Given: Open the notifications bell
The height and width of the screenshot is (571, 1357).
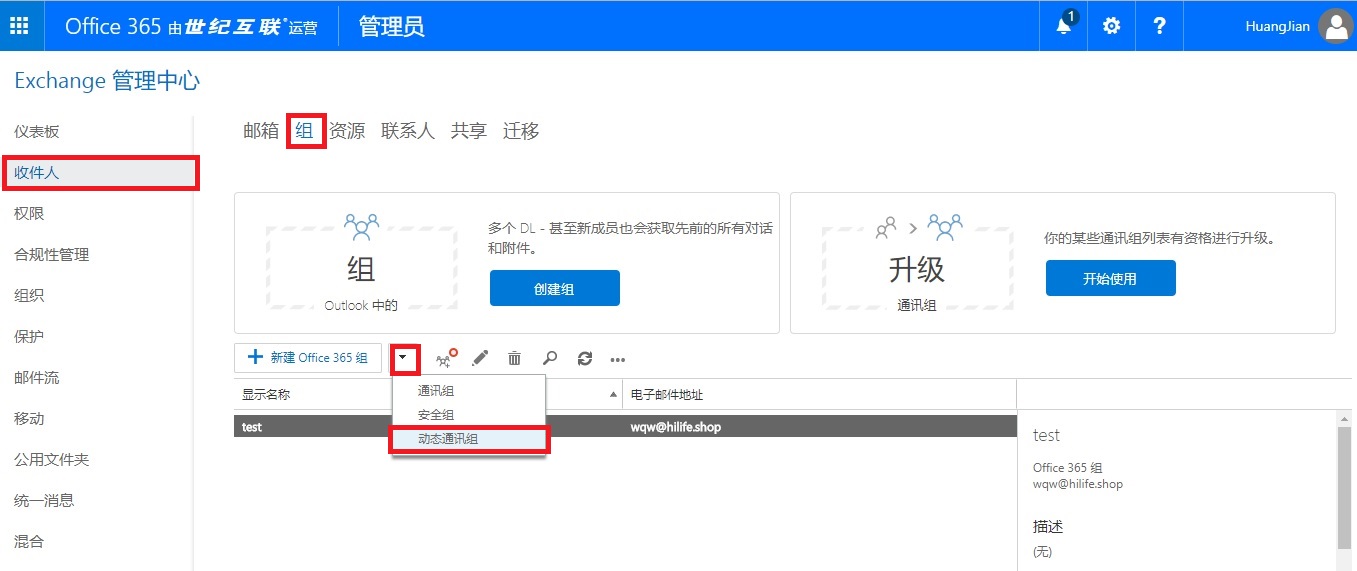Looking at the screenshot, I should coord(1064,26).
